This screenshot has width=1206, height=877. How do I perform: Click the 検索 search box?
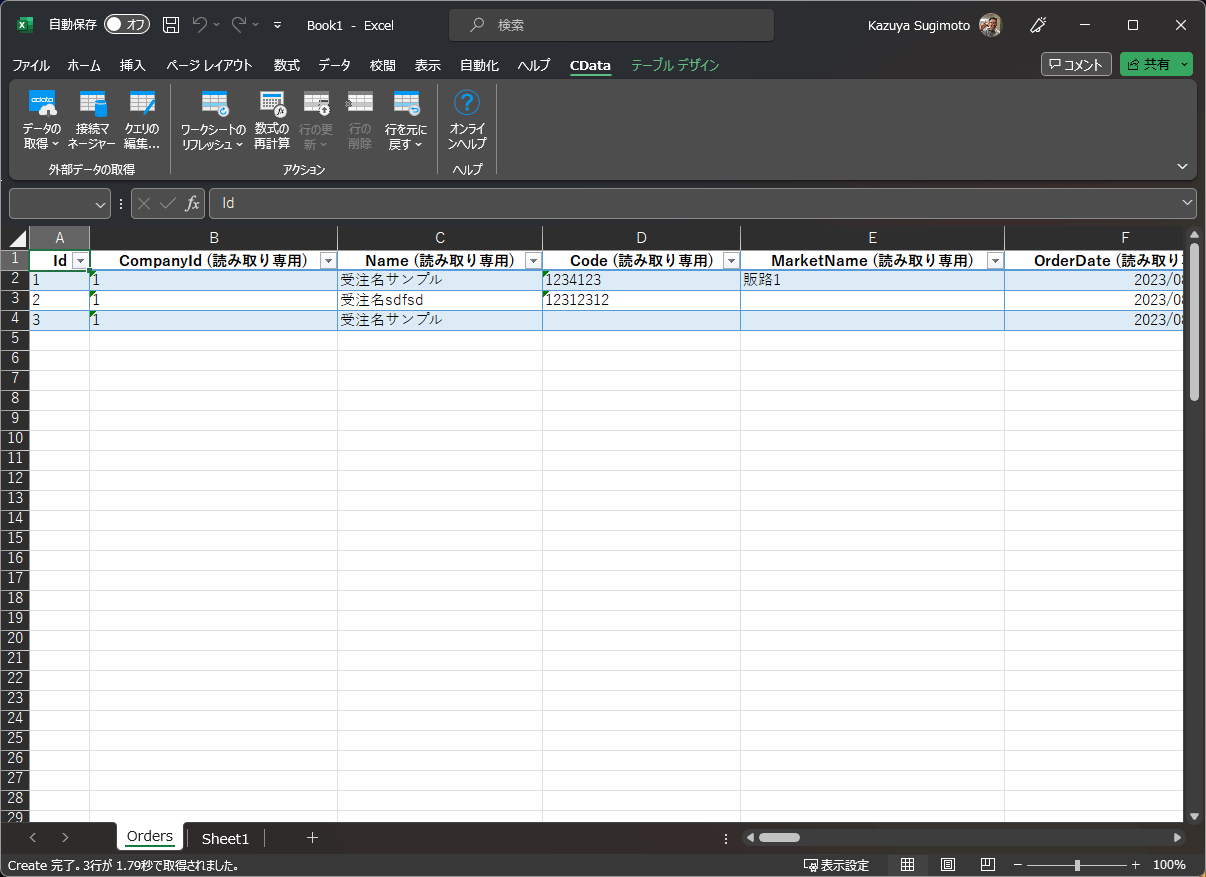(611, 25)
